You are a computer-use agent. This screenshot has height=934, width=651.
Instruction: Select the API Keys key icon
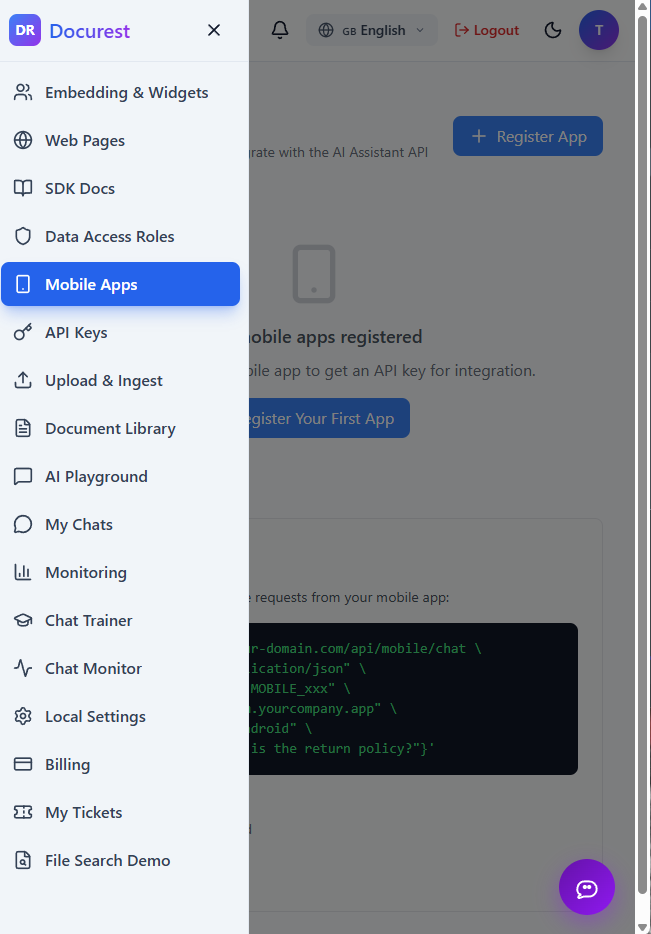click(23, 332)
